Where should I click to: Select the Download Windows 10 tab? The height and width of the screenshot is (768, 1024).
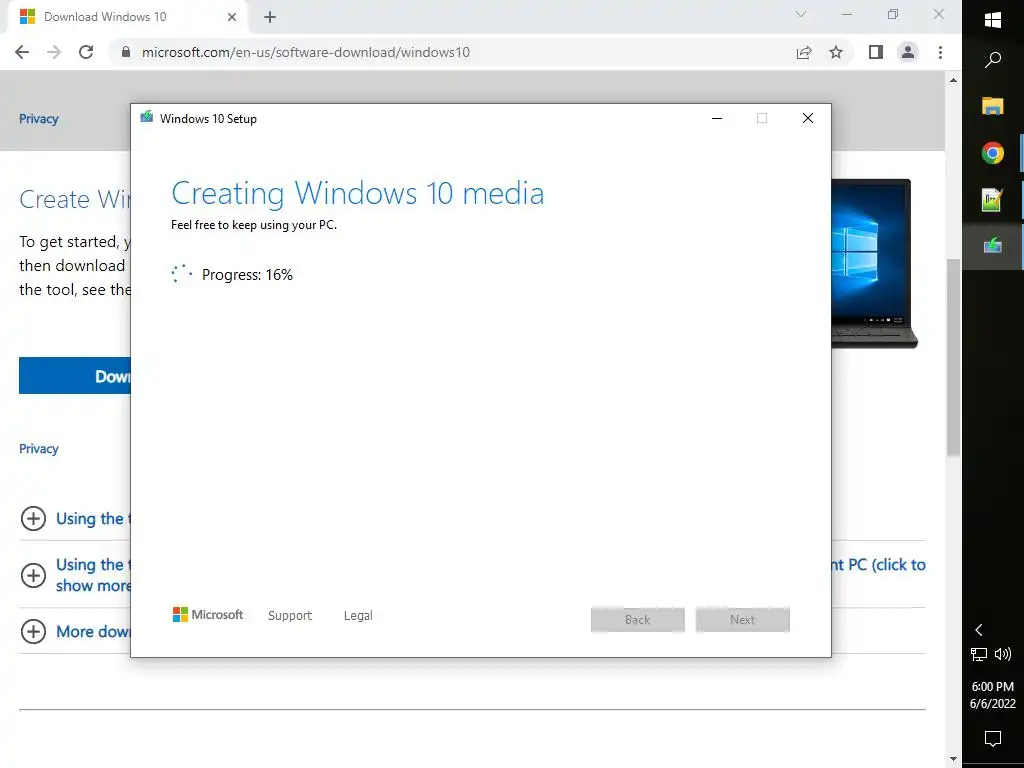click(x=127, y=17)
